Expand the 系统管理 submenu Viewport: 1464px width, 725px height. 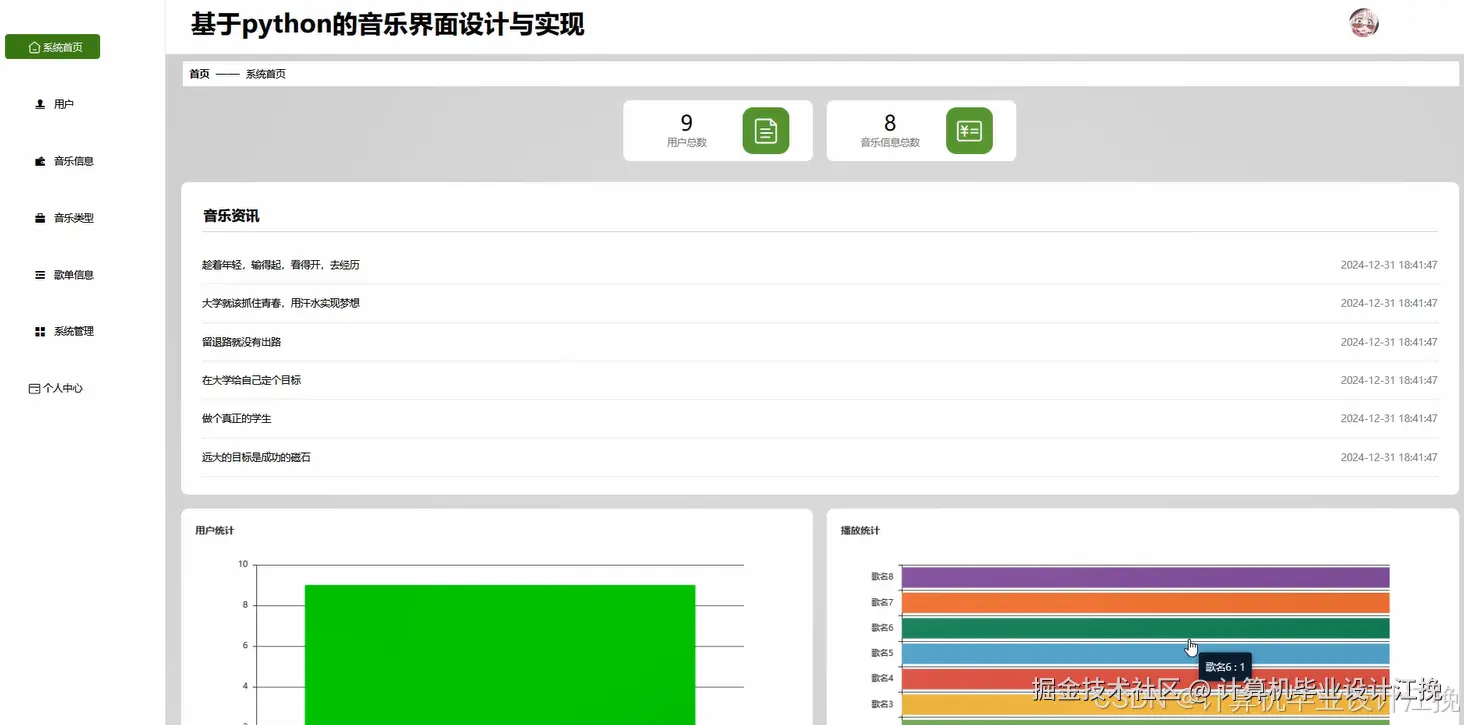(75, 331)
